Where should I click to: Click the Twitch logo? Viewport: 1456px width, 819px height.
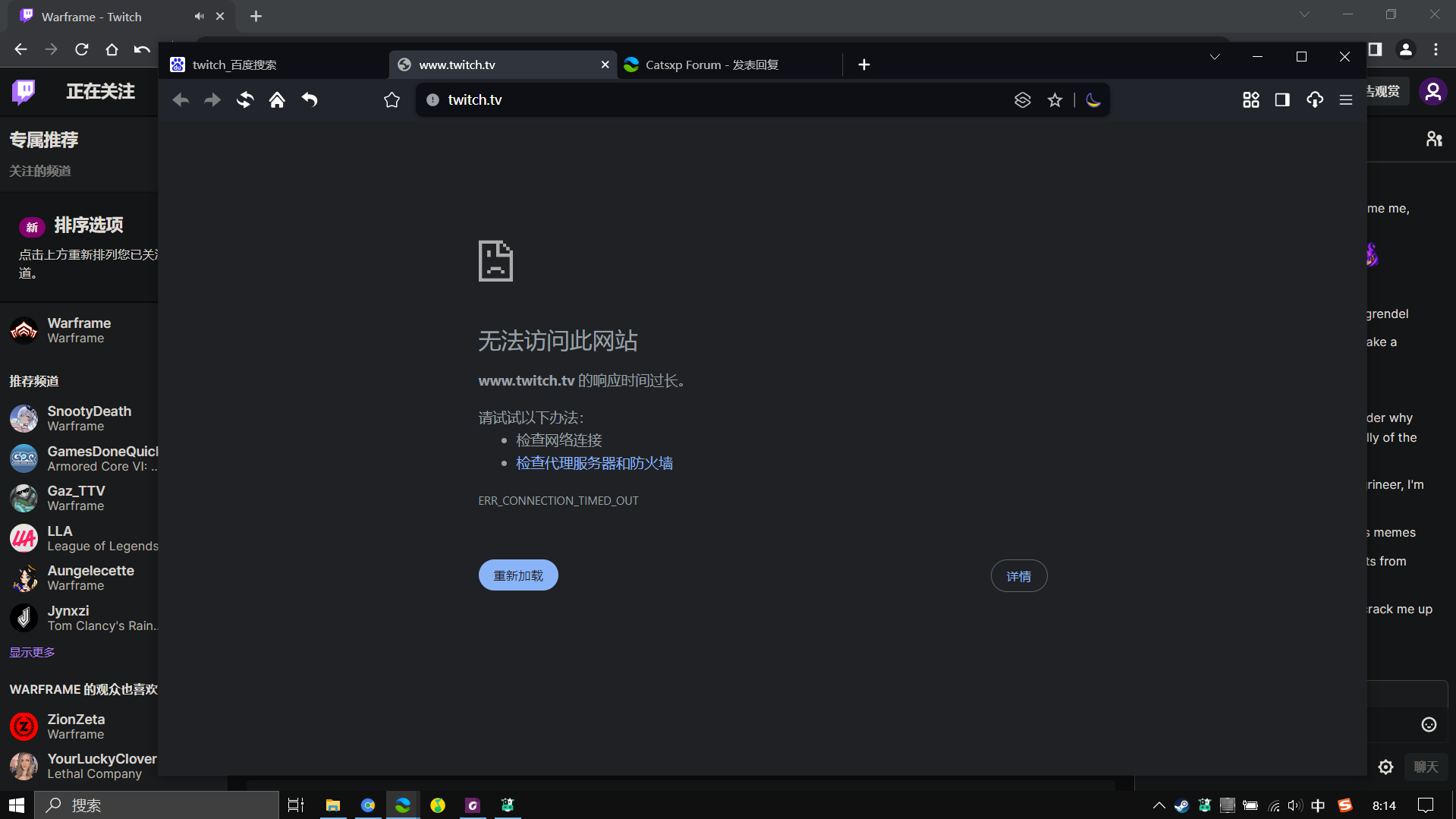24,92
